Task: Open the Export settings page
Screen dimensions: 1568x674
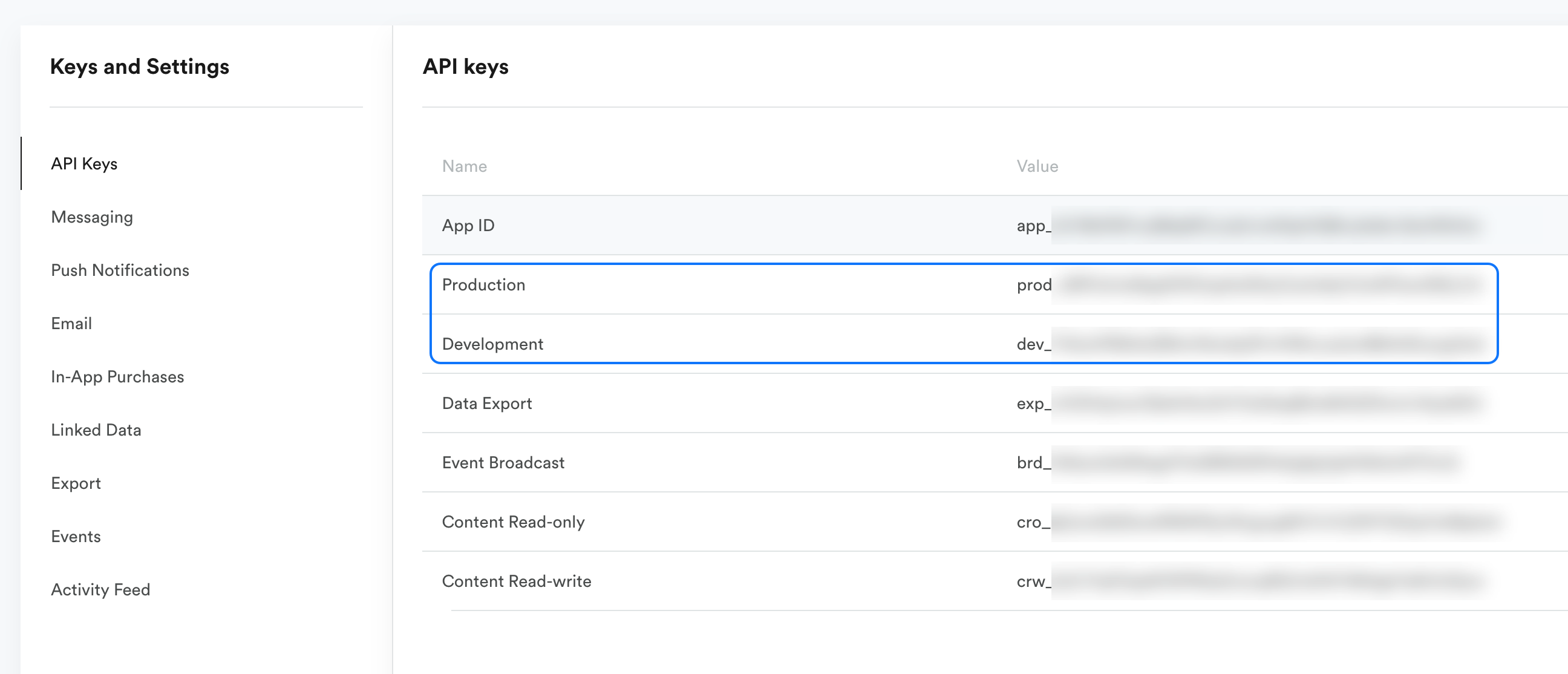Action: tap(76, 483)
